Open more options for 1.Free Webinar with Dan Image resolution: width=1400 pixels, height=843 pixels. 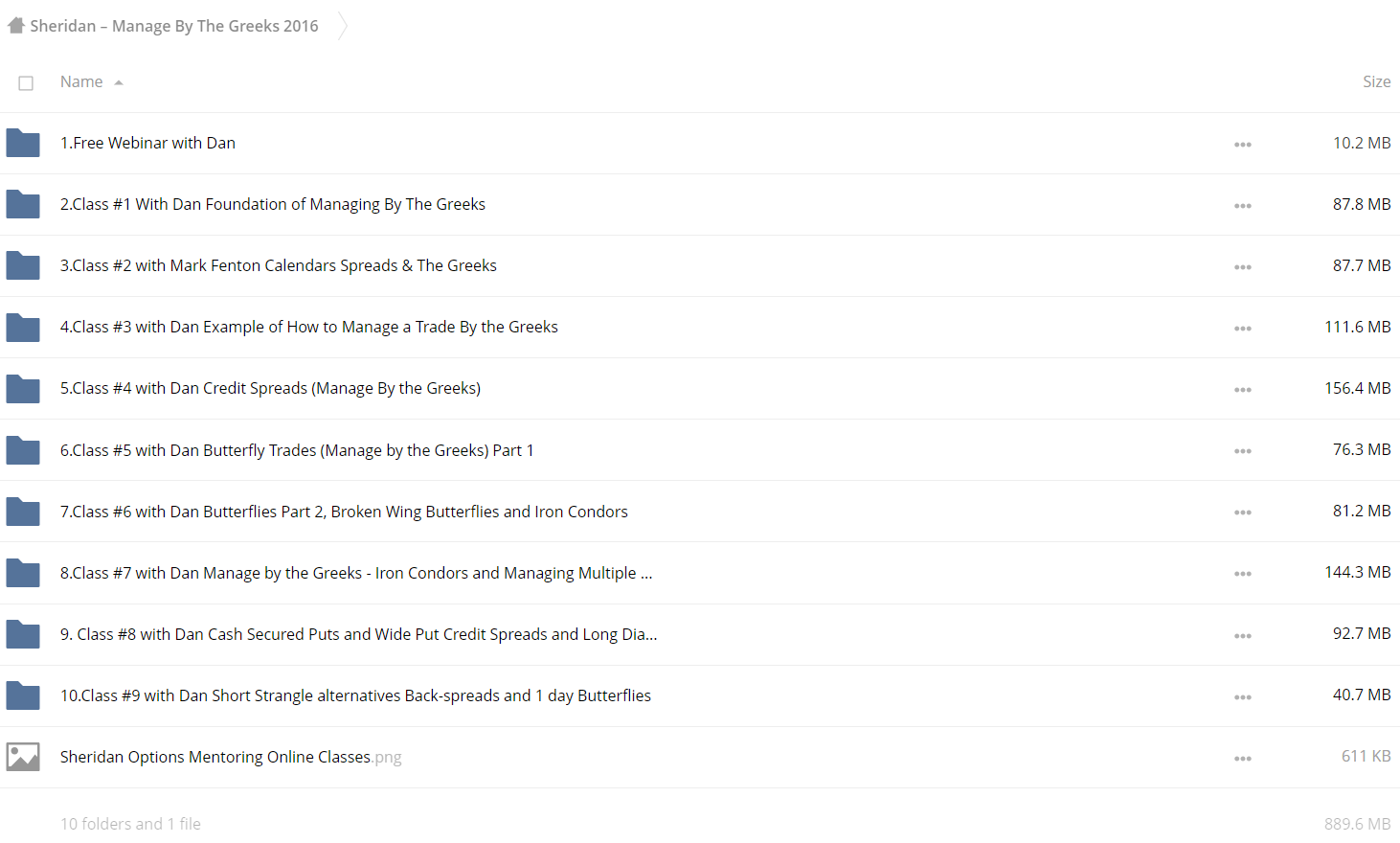click(x=1243, y=145)
